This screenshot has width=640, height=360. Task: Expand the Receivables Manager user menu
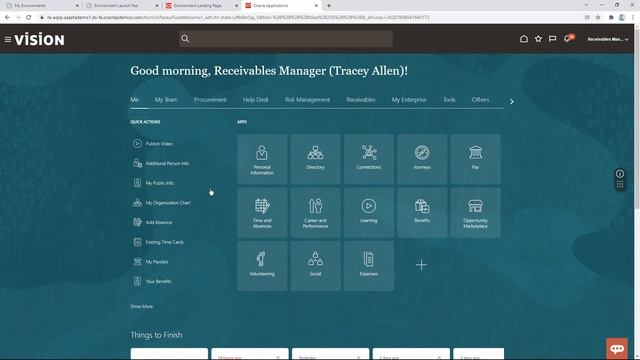click(608, 39)
